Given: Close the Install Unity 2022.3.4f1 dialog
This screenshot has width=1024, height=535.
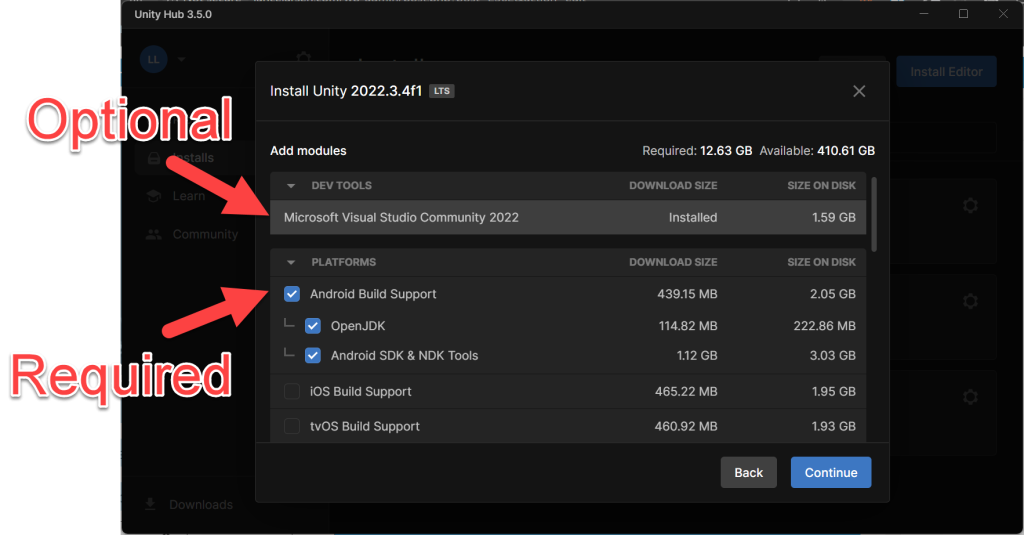Looking at the screenshot, I should coord(859,91).
